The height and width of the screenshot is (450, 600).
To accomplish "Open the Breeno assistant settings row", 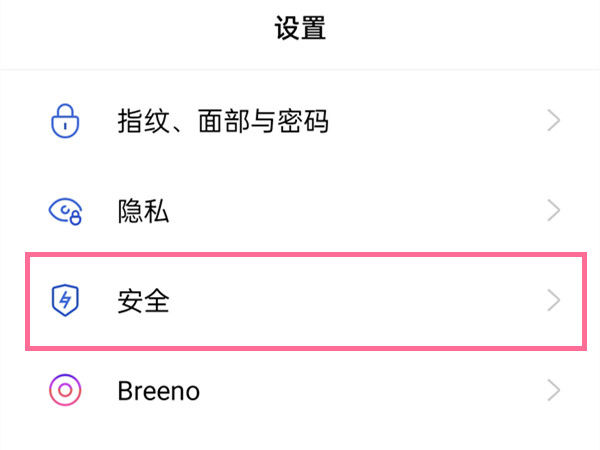I will coord(350,390).
